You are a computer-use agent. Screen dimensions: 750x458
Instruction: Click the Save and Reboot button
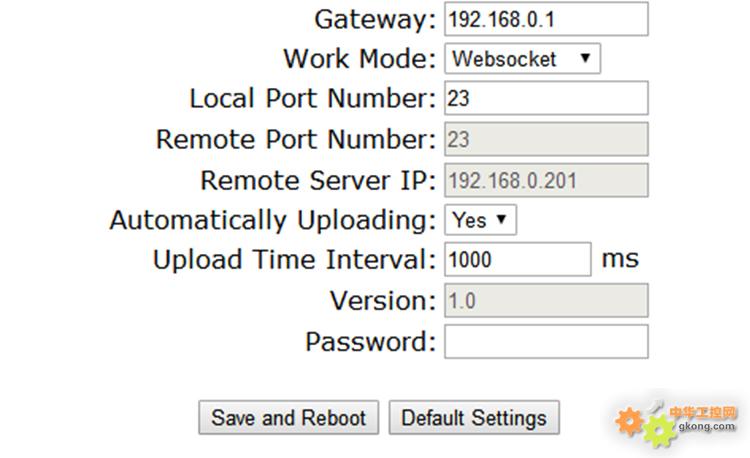point(289,417)
